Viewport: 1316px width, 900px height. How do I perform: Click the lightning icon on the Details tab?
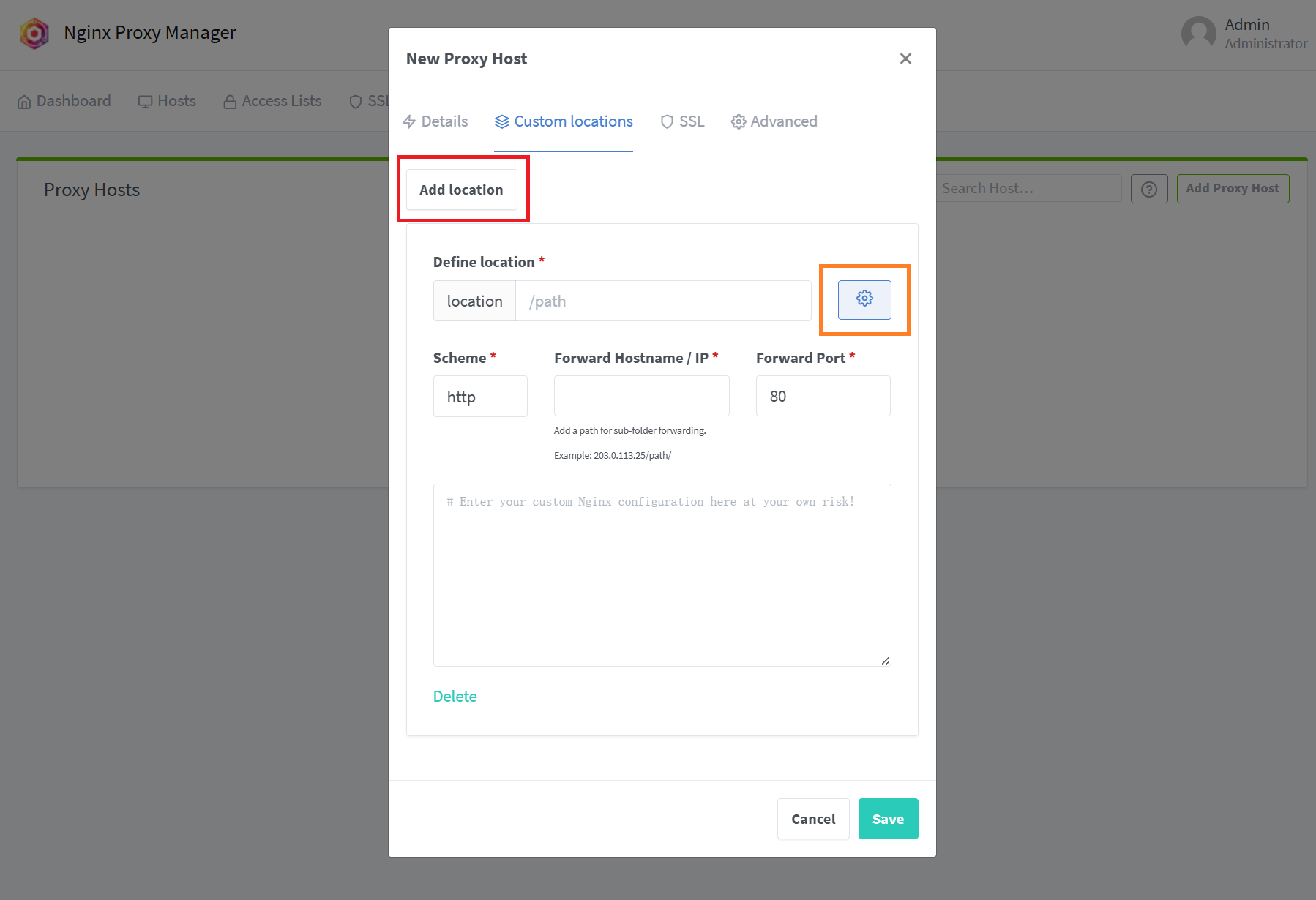pos(410,121)
